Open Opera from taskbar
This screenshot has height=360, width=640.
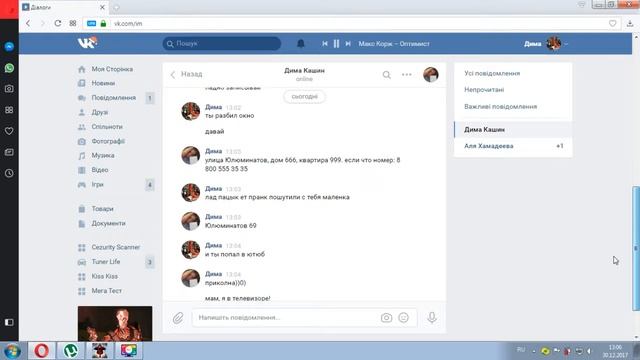(41, 351)
